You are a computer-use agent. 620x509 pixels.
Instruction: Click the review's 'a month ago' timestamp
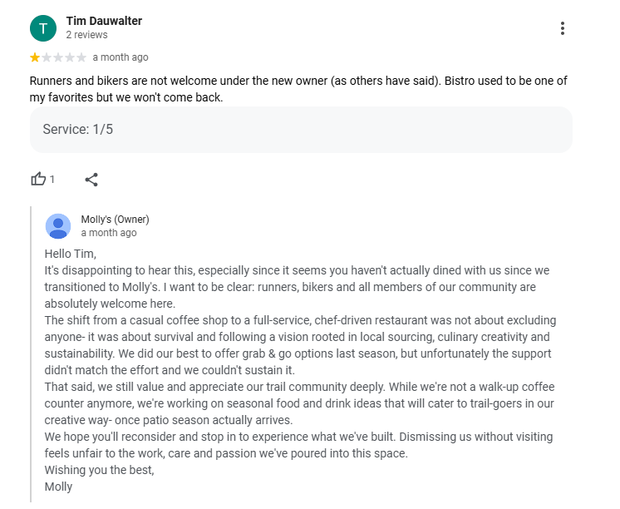[x=121, y=57]
